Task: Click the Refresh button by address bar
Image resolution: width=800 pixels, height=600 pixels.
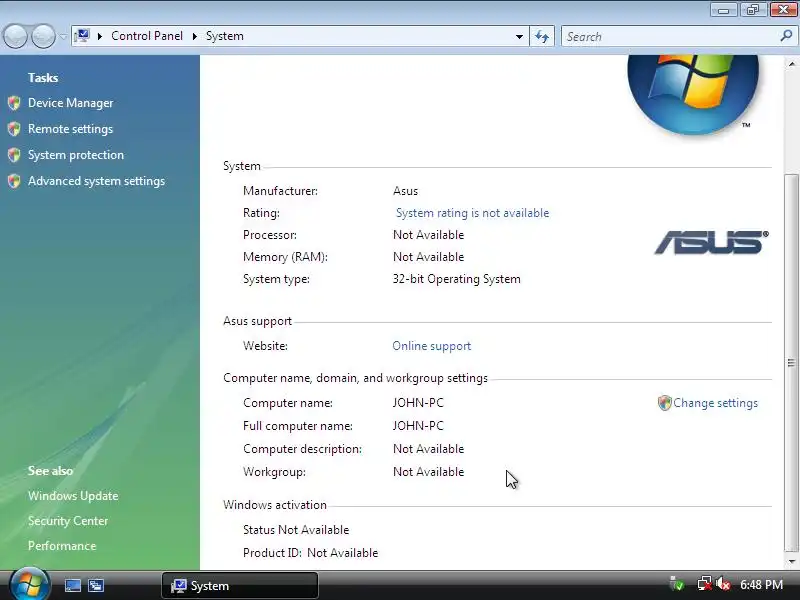Action: [542, 36]
